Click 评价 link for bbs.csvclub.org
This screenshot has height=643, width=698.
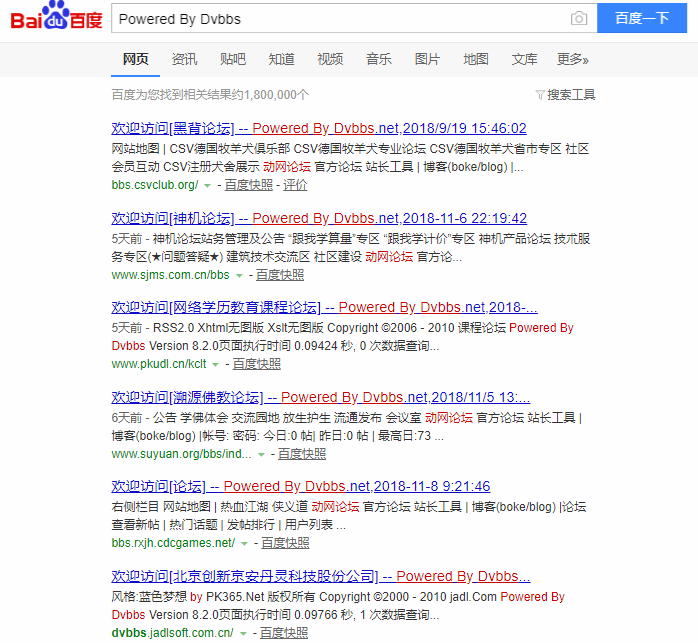click(295, 185)
